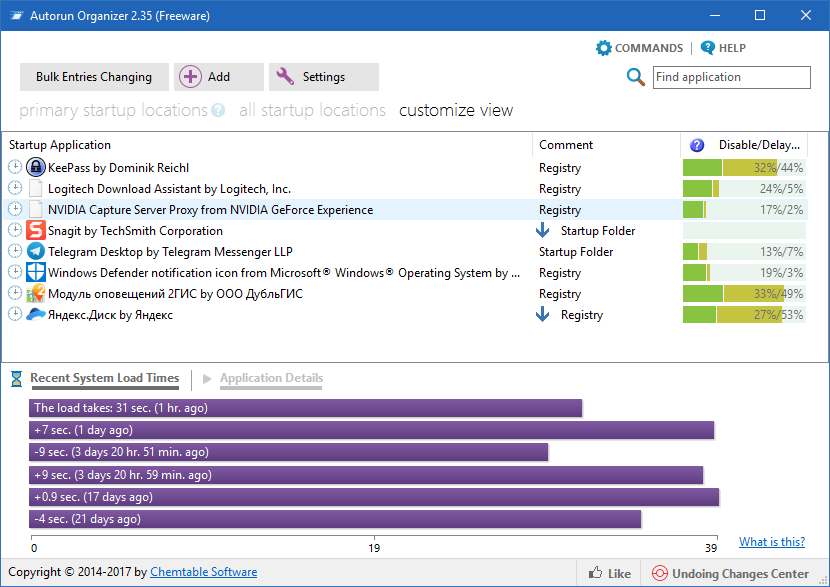Click Яндекс.Диск 27%/53% disable/delay bar
Image resolution: width=830 pixels, height=587 pixels.
(x=744, y=314)
